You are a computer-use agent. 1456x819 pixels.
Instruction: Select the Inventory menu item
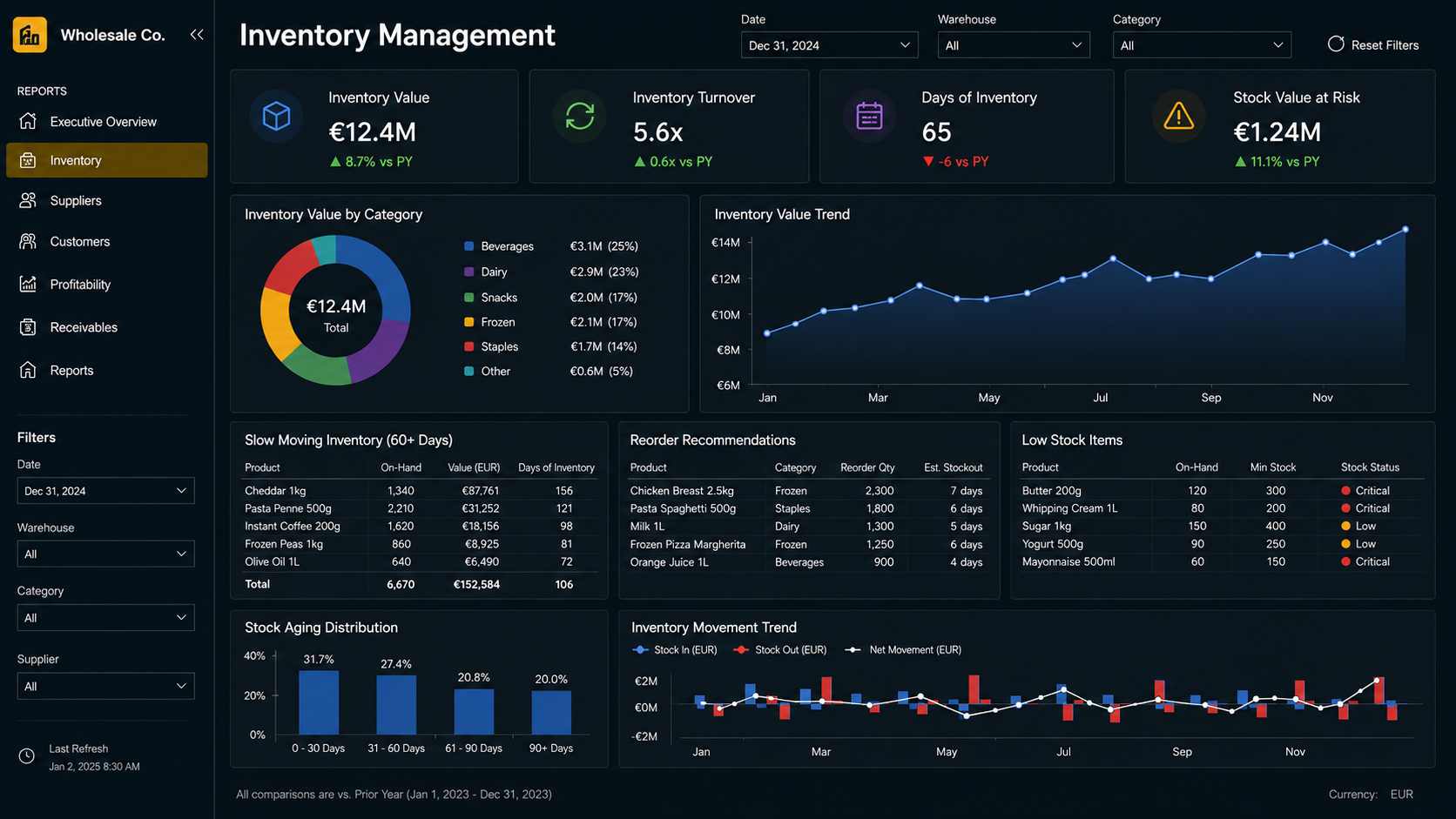coord(106,160)
